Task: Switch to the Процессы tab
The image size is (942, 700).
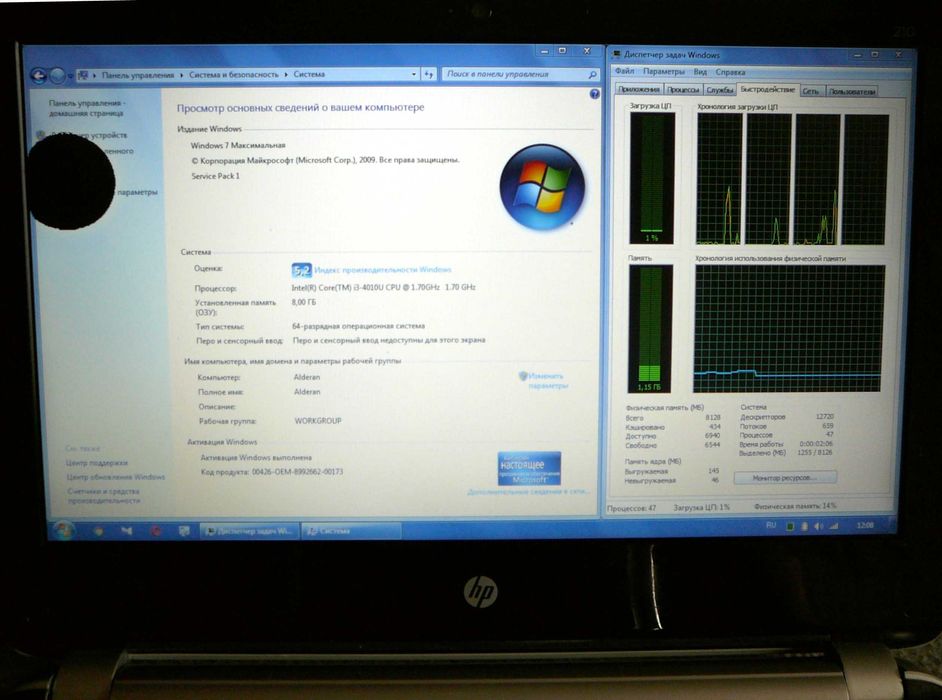Action: pos(682,90)
